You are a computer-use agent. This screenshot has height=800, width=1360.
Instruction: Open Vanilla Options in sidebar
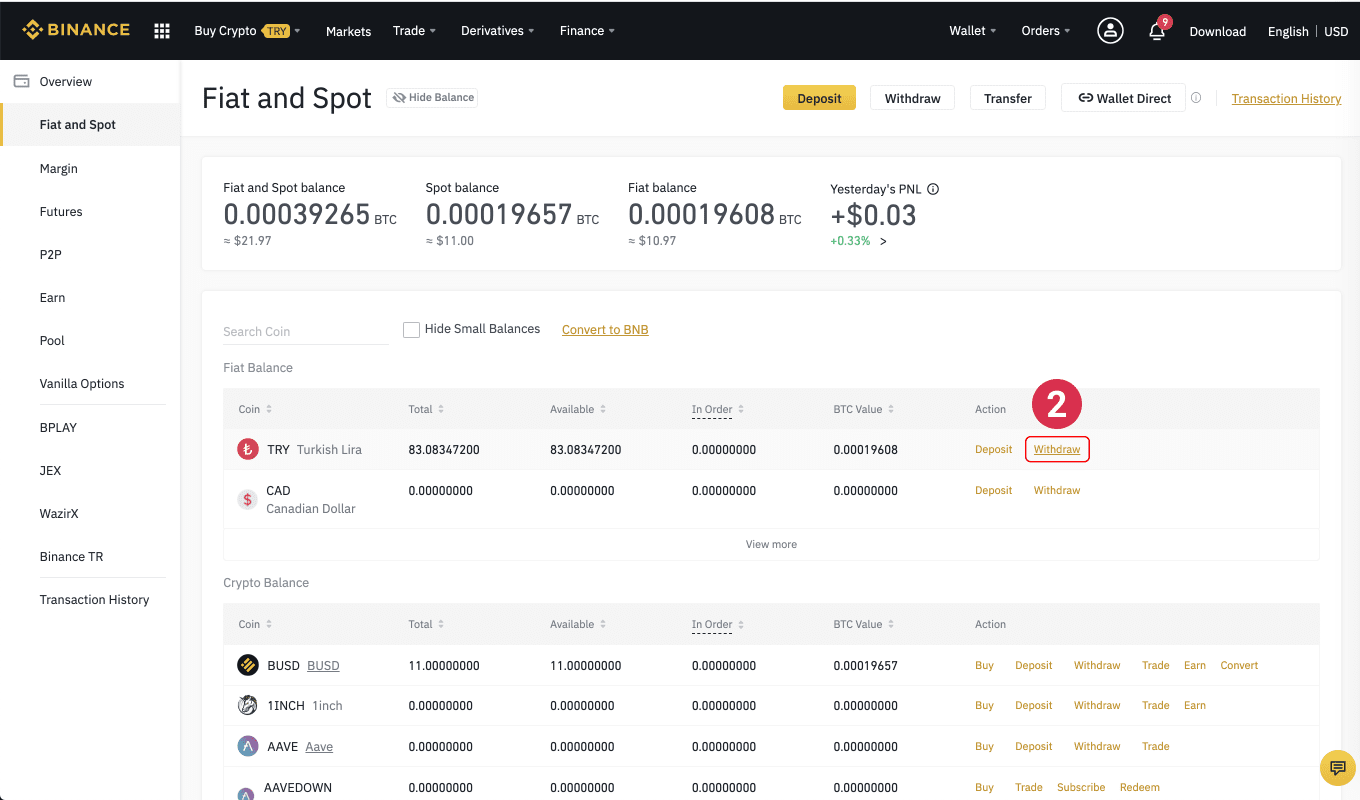[x=82, y=383]
